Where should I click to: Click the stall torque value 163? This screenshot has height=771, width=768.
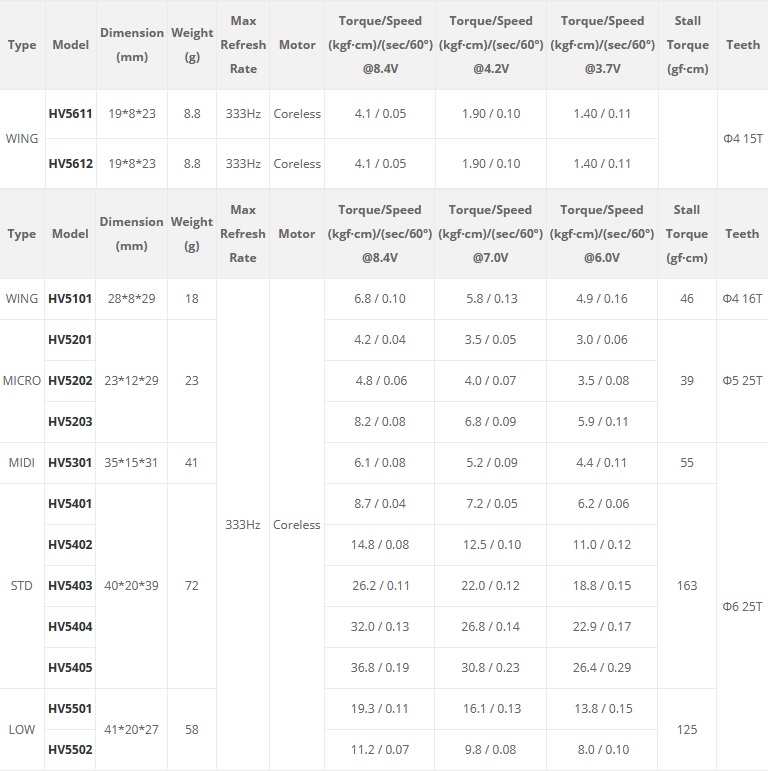[687, 586]
